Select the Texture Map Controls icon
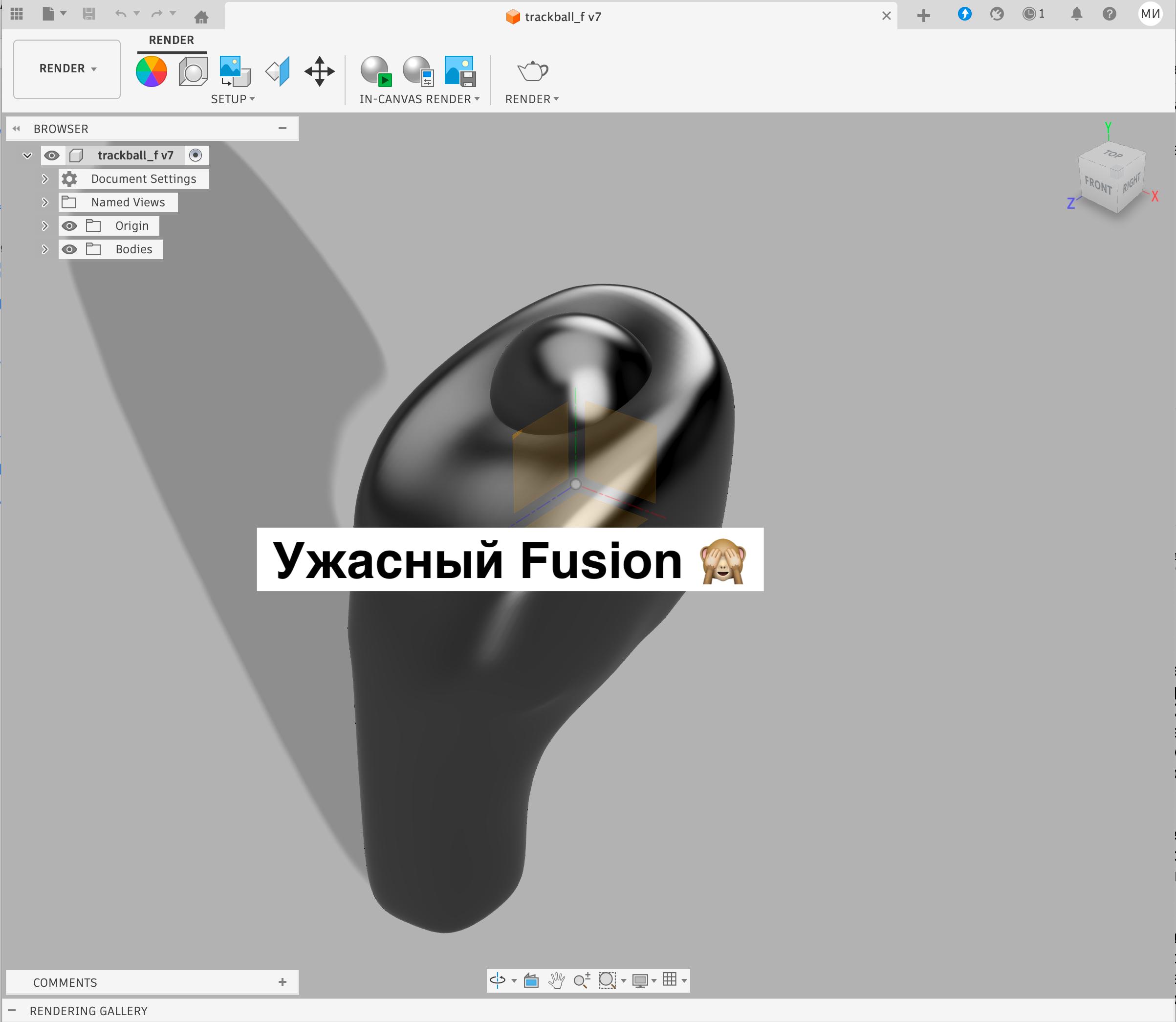Viewport: 1176px width, 1022px height. [x=278, y=71]
